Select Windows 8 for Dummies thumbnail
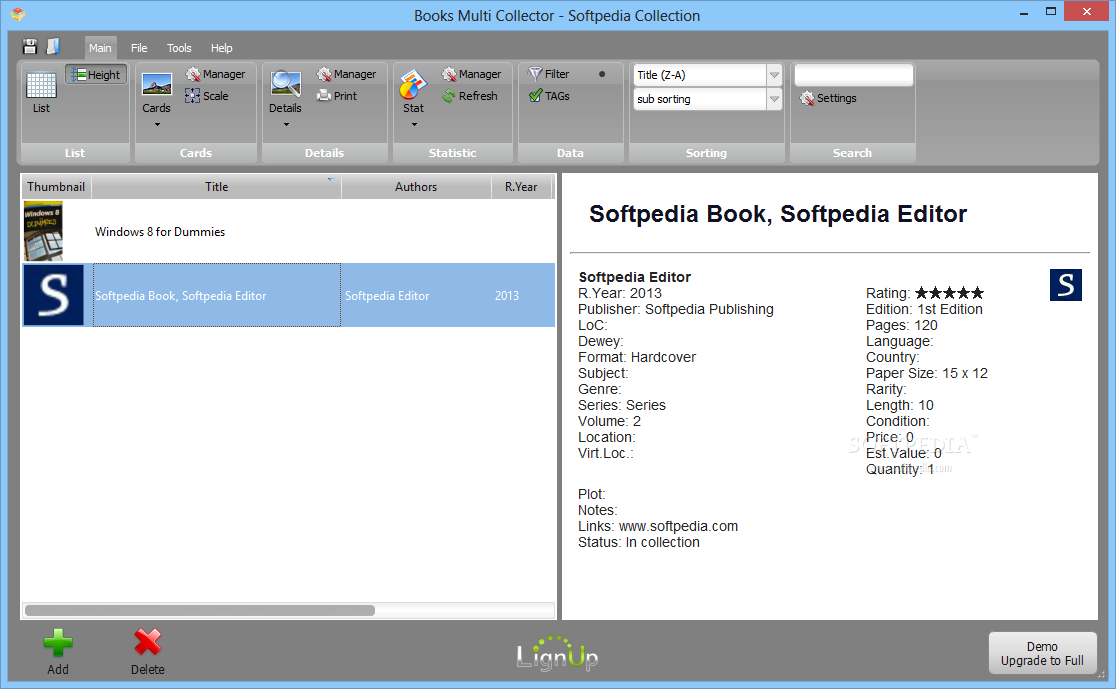The image size is (1116, 689). (x=43, y=231)
